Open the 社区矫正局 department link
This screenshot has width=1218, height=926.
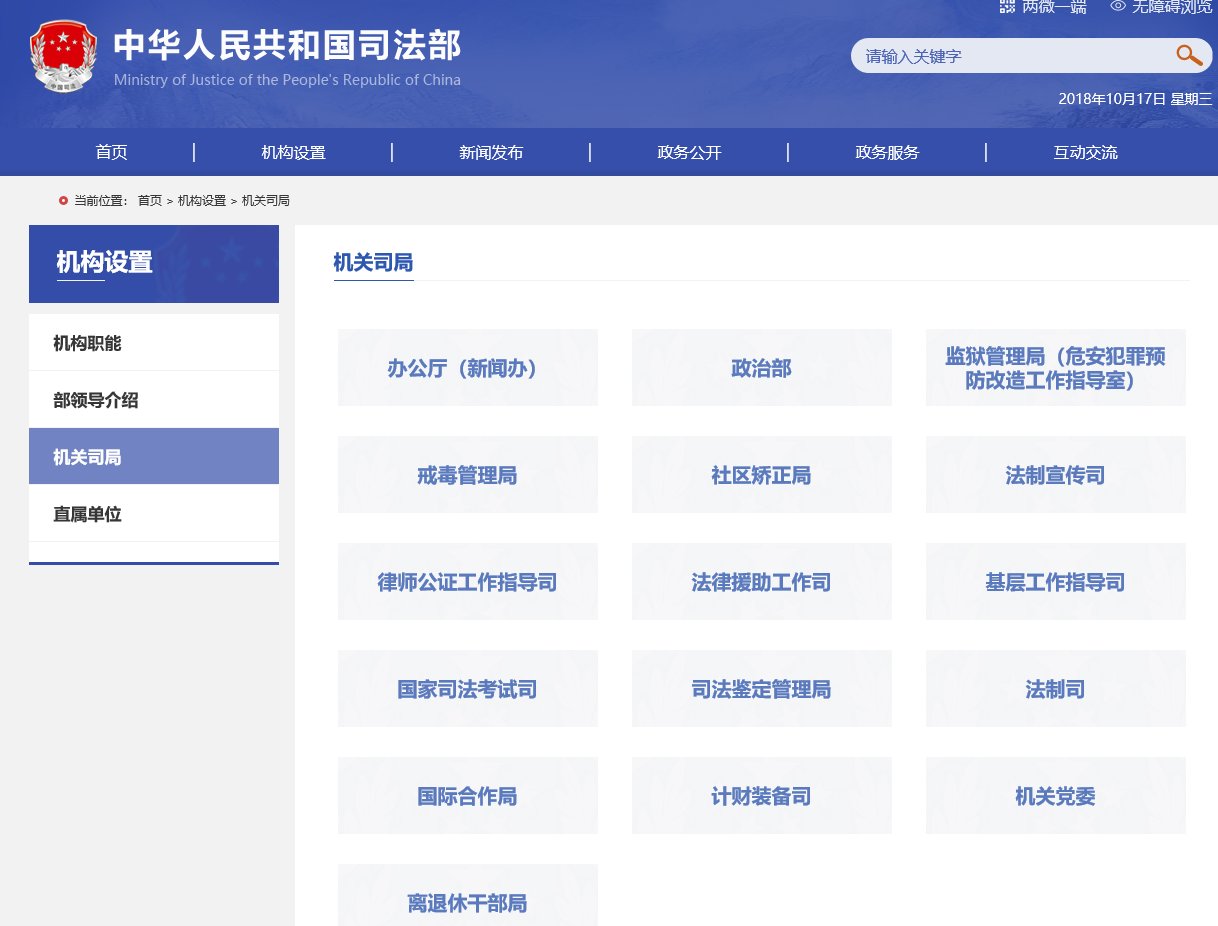point(761,475)
